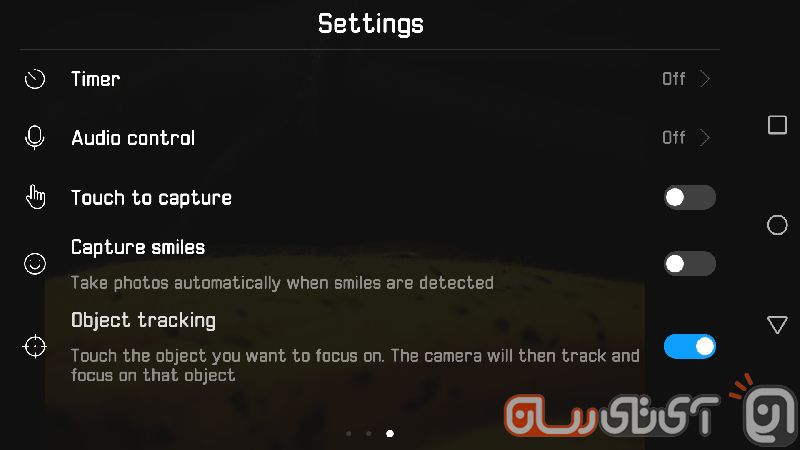Enable the Touch to capture switch
This screenshot has height=450, width=800.
click(689, 197)
